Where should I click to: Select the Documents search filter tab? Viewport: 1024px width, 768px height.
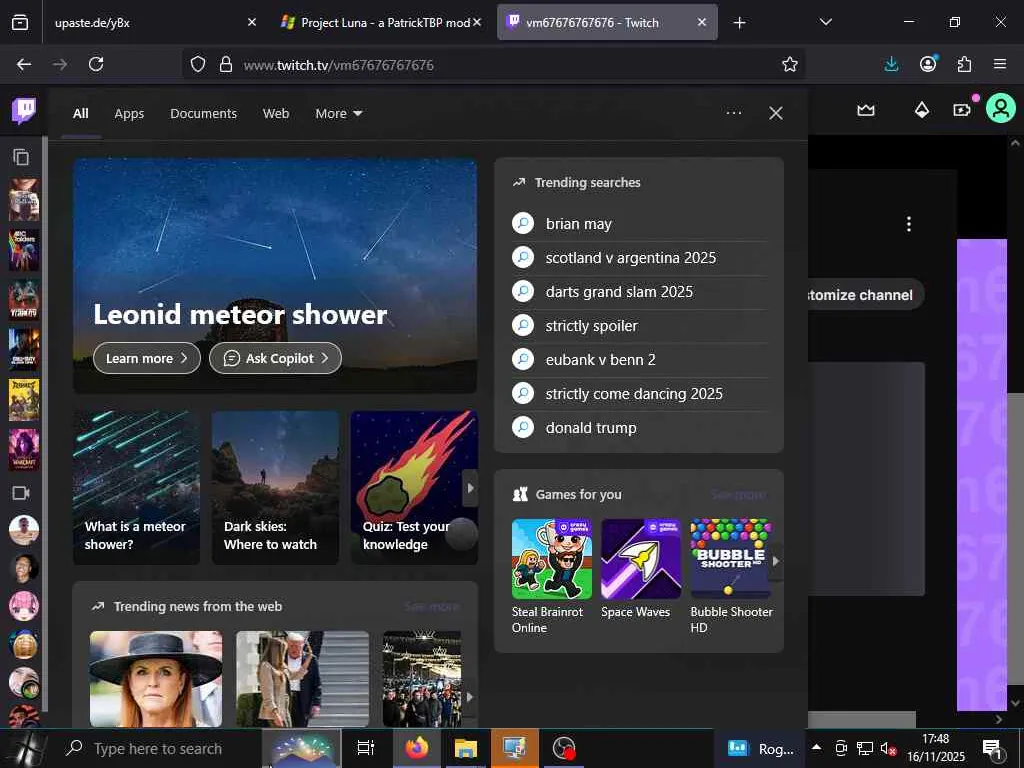(x=203, y=114)
